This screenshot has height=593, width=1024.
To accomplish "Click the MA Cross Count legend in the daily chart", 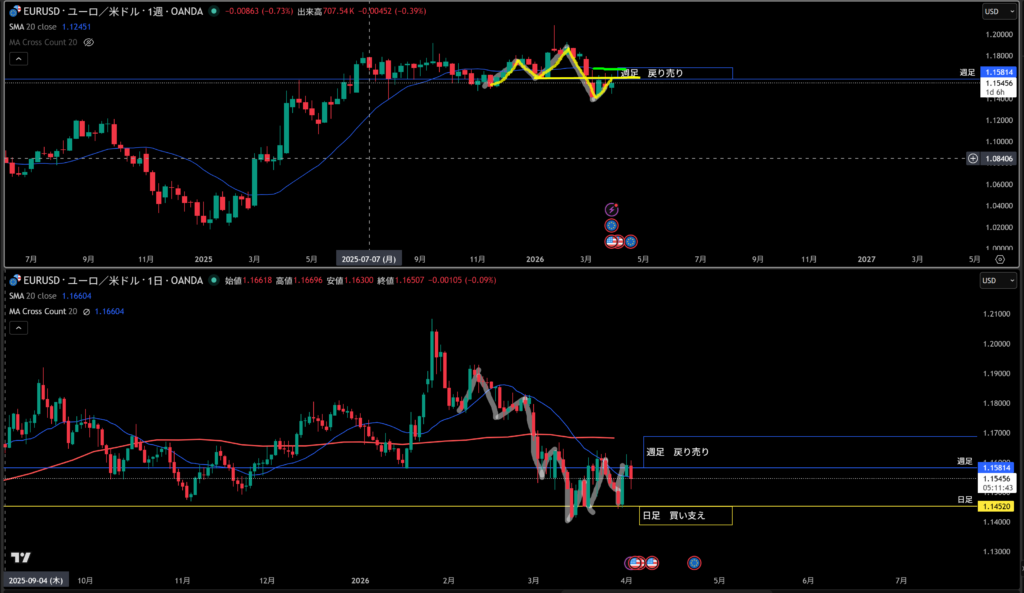I will [42, 312].
